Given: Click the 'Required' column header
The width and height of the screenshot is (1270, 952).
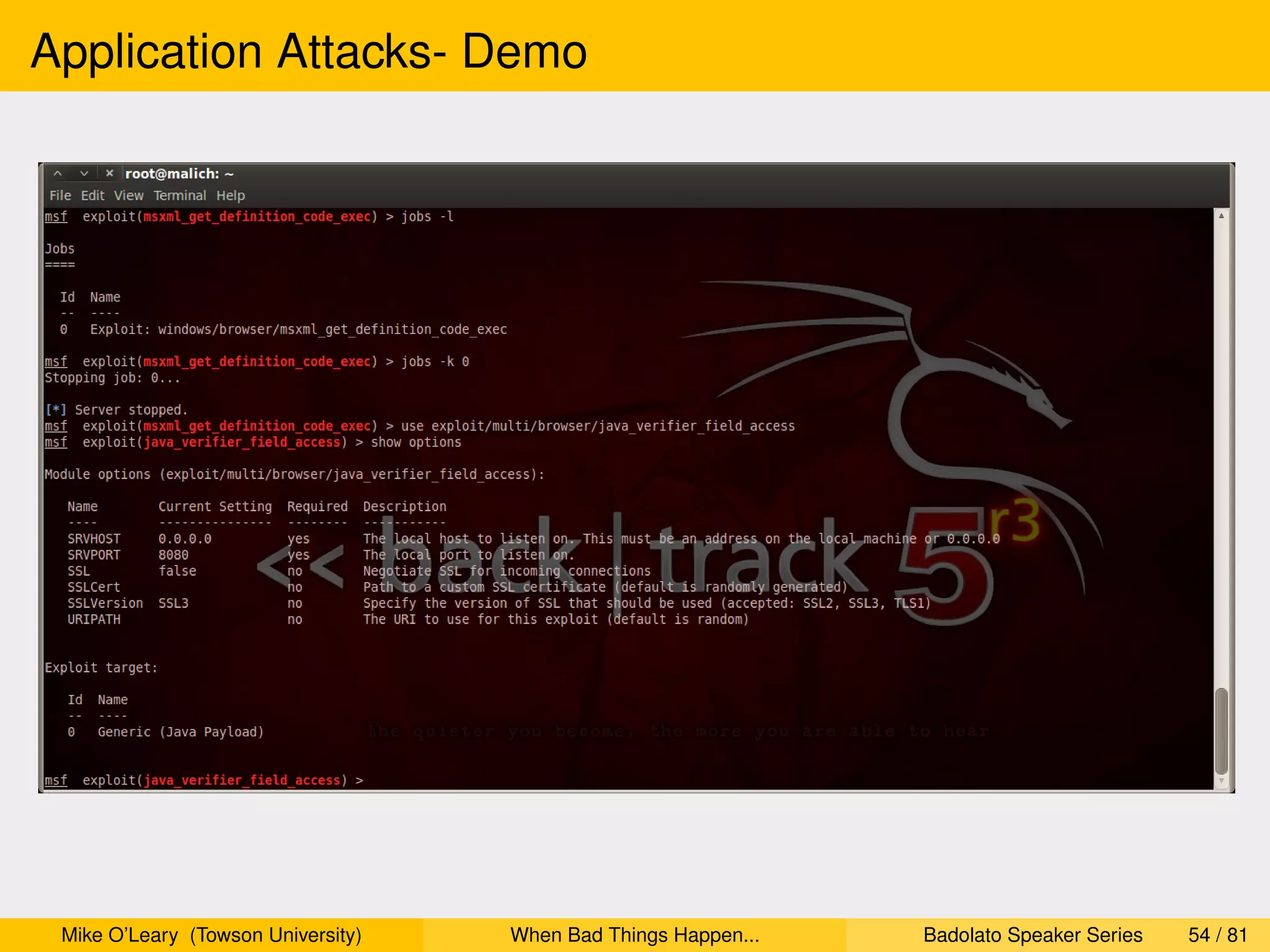Looking at the screenshot, I should point(317,506).
